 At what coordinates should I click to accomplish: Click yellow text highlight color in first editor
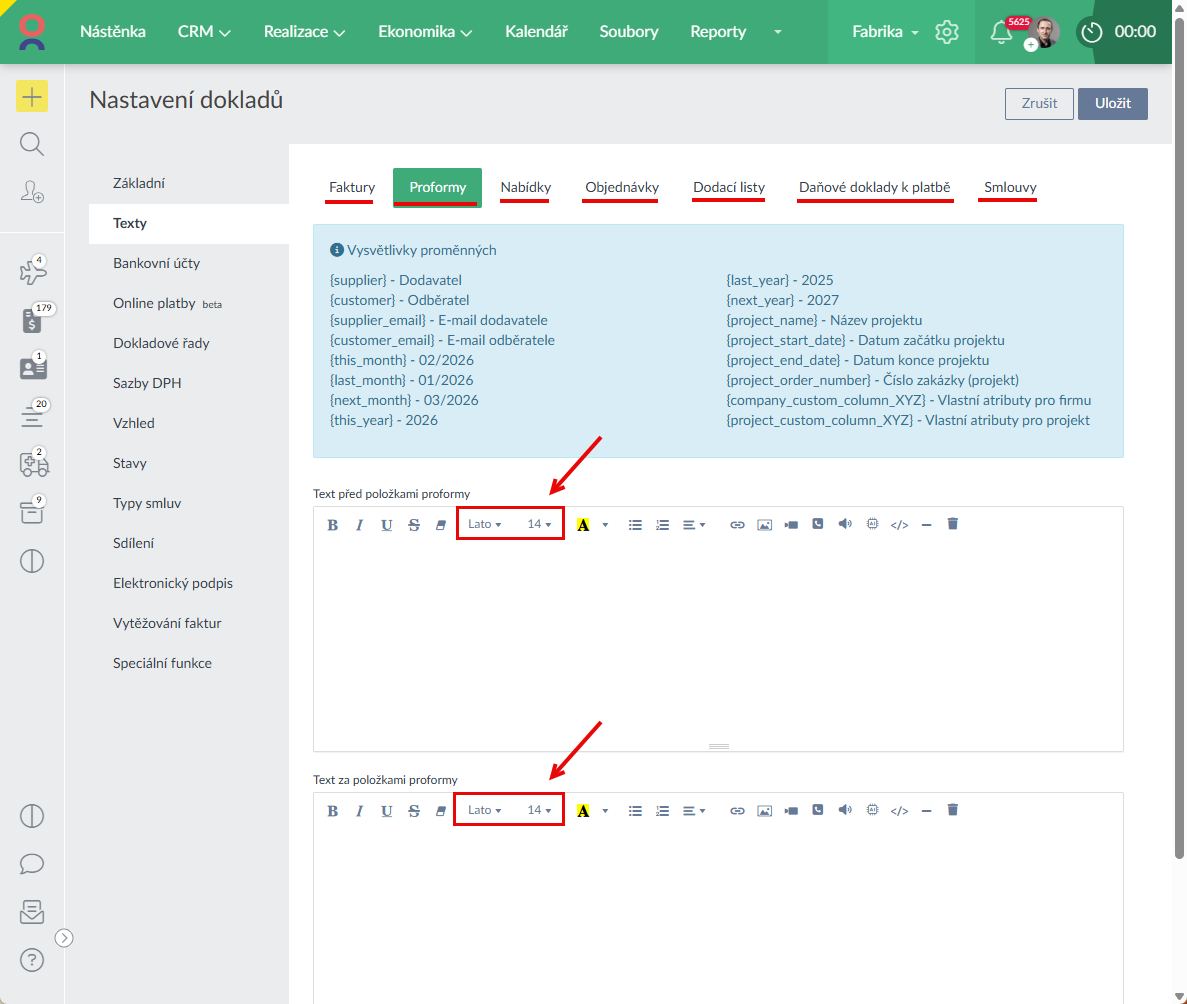(583, 524)
